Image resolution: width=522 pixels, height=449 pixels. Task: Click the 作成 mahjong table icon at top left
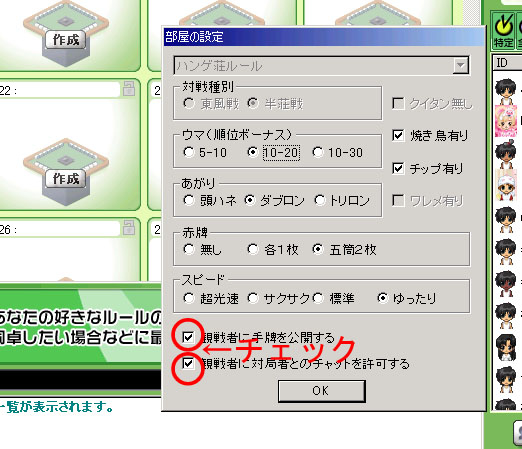point(66,35)
